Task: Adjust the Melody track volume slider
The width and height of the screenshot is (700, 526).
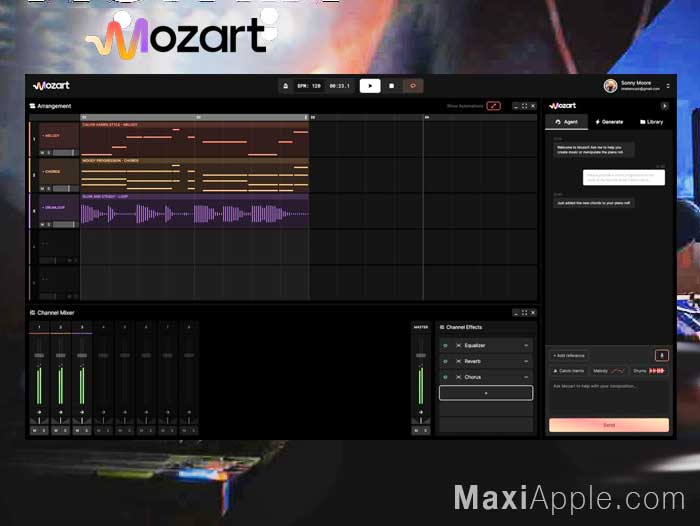Action: pyautogui.click(x=66, y=153)
